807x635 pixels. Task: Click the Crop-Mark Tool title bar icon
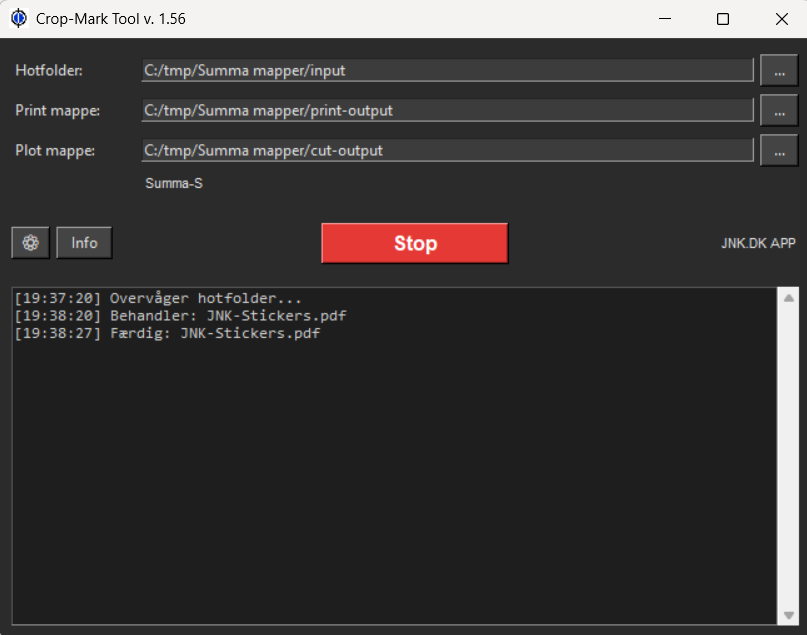tap(18, 18)
